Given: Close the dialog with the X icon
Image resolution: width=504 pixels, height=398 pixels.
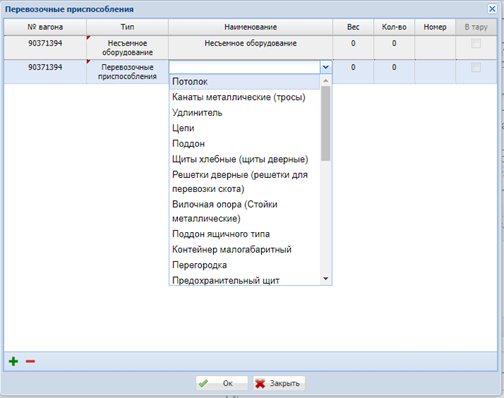Looking at the screenshot, I should coord(492,9).
